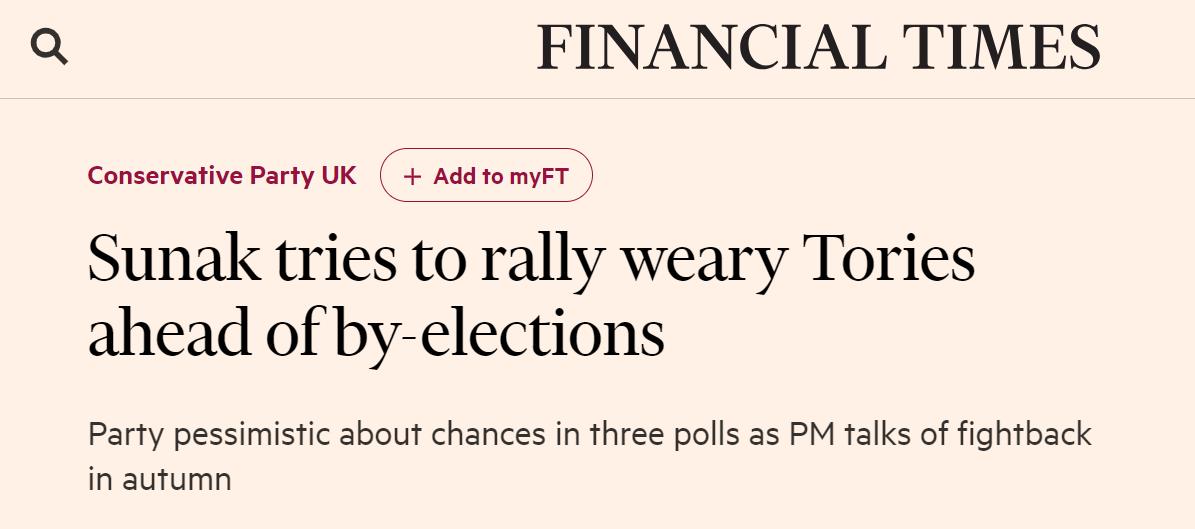Screen dimensions: 1195x529
Task: Click the Sunak tries to rally headline
Action: click(x=530, y=258)
